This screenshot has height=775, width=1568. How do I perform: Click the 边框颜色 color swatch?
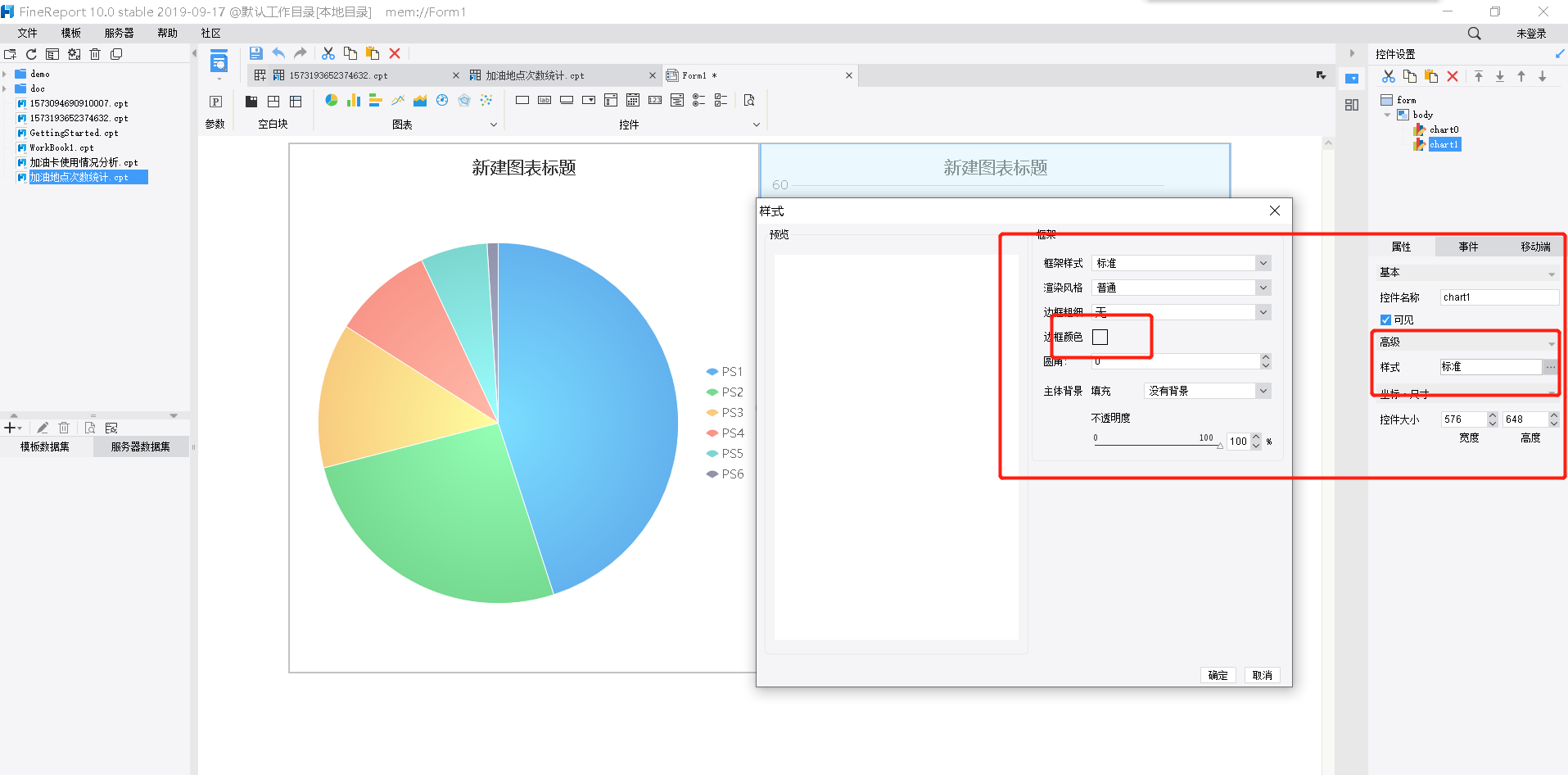1100,337
